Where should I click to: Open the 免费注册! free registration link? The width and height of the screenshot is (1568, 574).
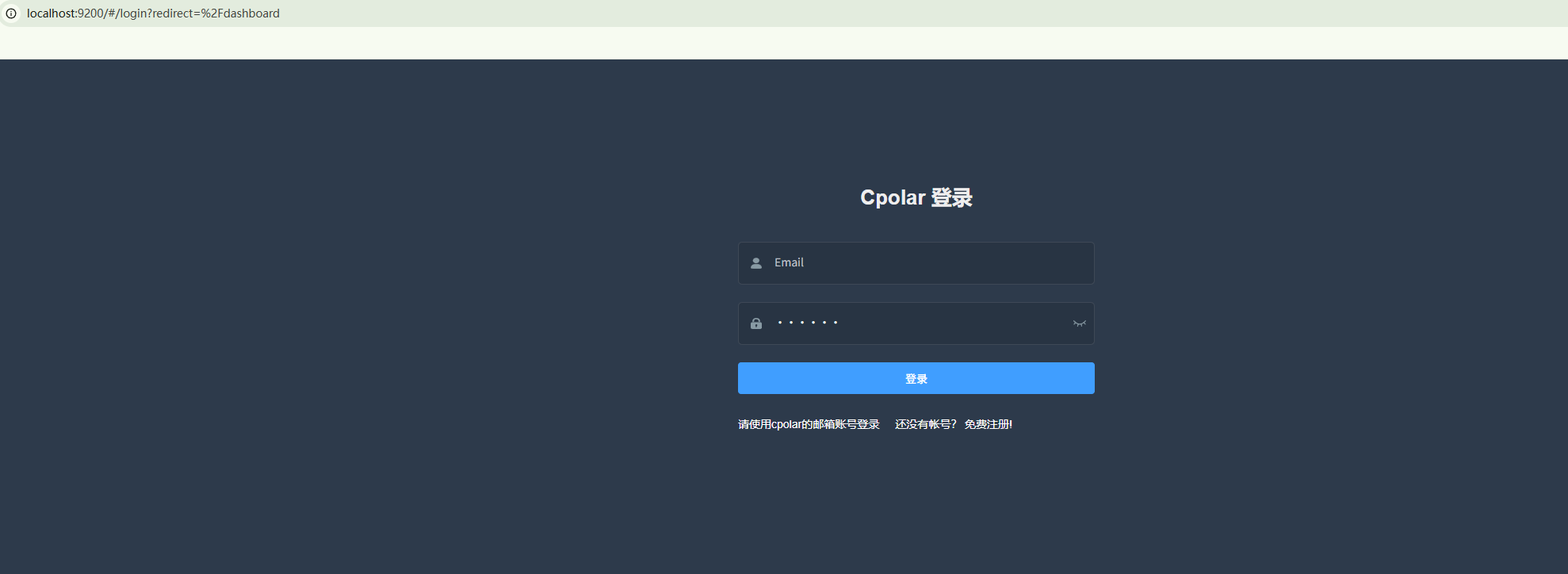[989, 424]
